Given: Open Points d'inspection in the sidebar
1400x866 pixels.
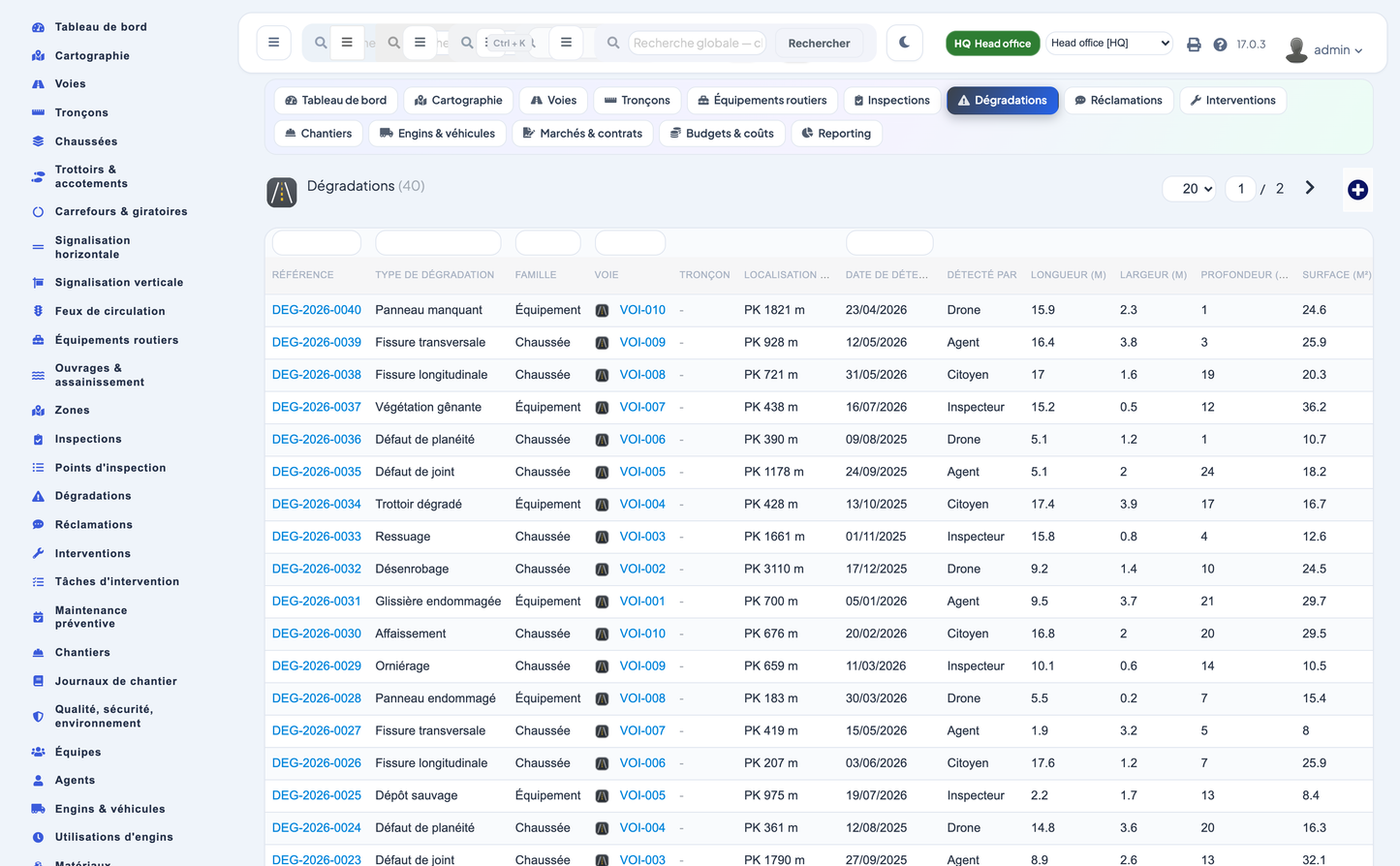Looking at the screenshot, I should pyautogui.click(x=110, y=467).
